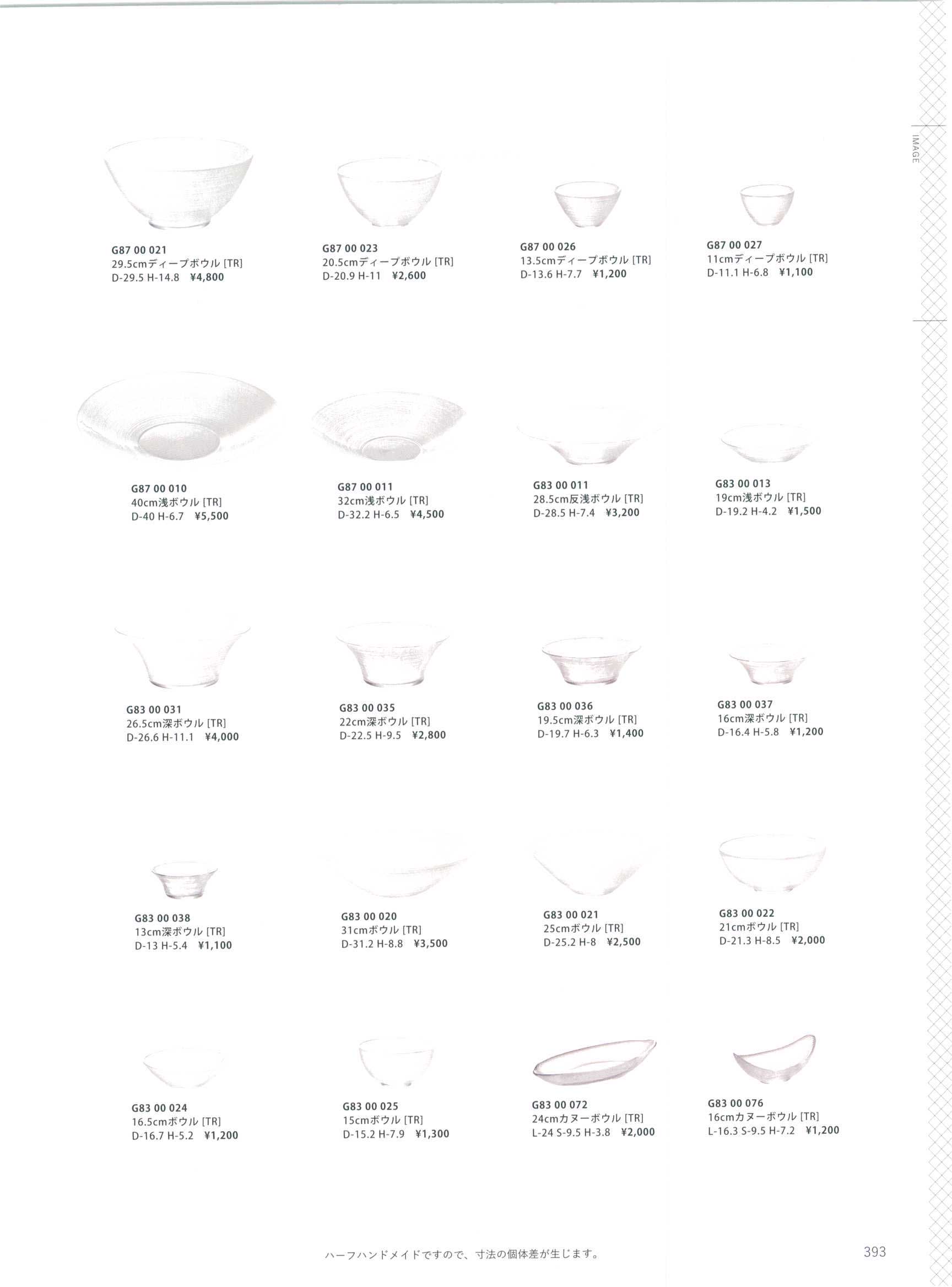Click the 15cm bowl G83 00 025 image
952x1287 pixels.
pos(396,1062)
